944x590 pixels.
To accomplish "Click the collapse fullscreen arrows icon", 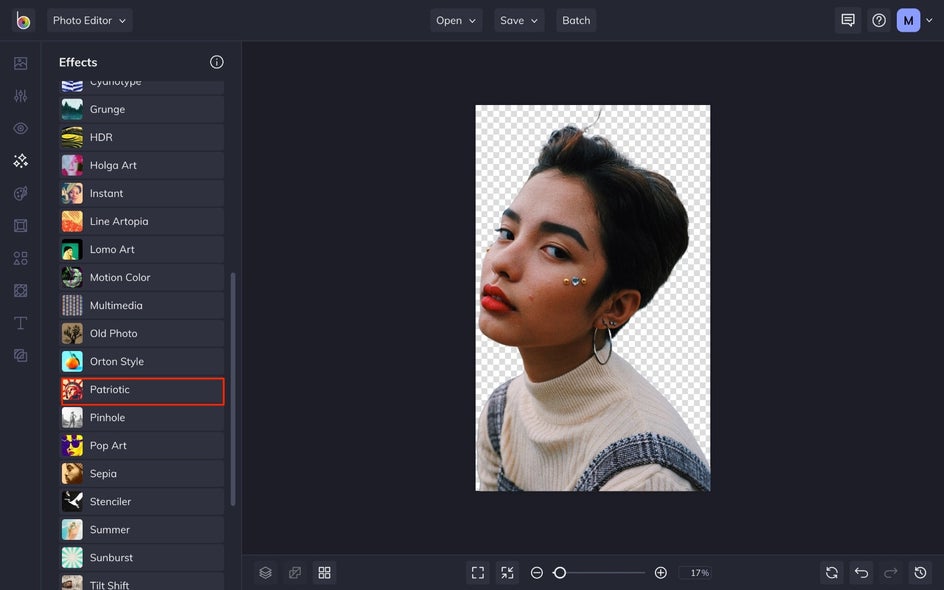I will point(508,573).
